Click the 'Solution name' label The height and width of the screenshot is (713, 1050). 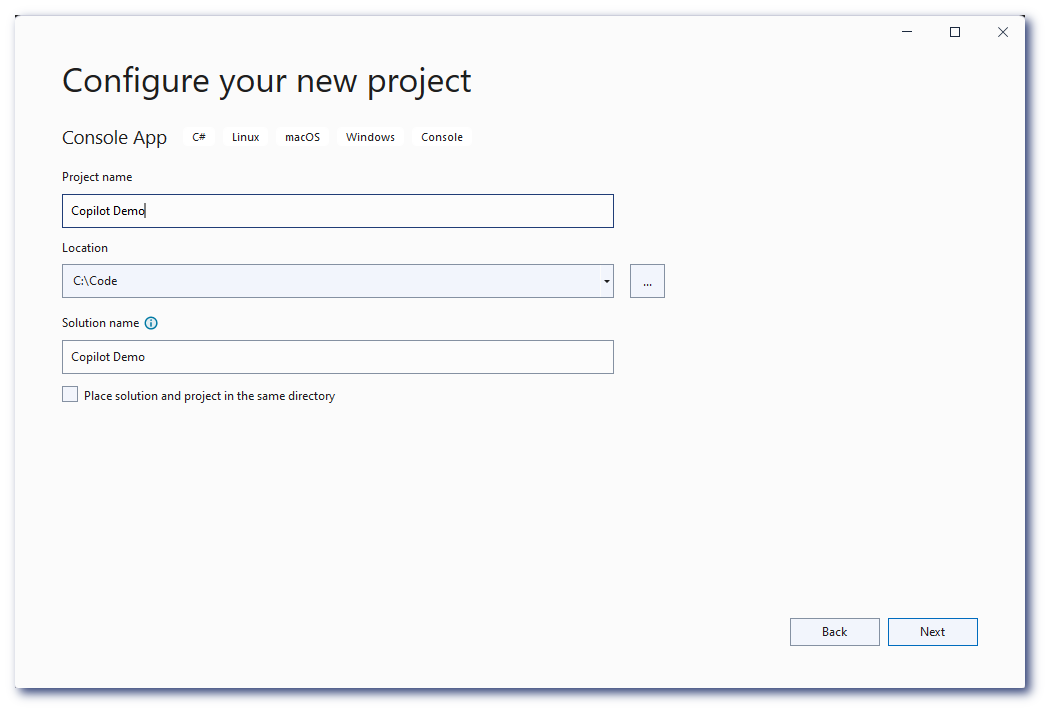pos(100,323)
